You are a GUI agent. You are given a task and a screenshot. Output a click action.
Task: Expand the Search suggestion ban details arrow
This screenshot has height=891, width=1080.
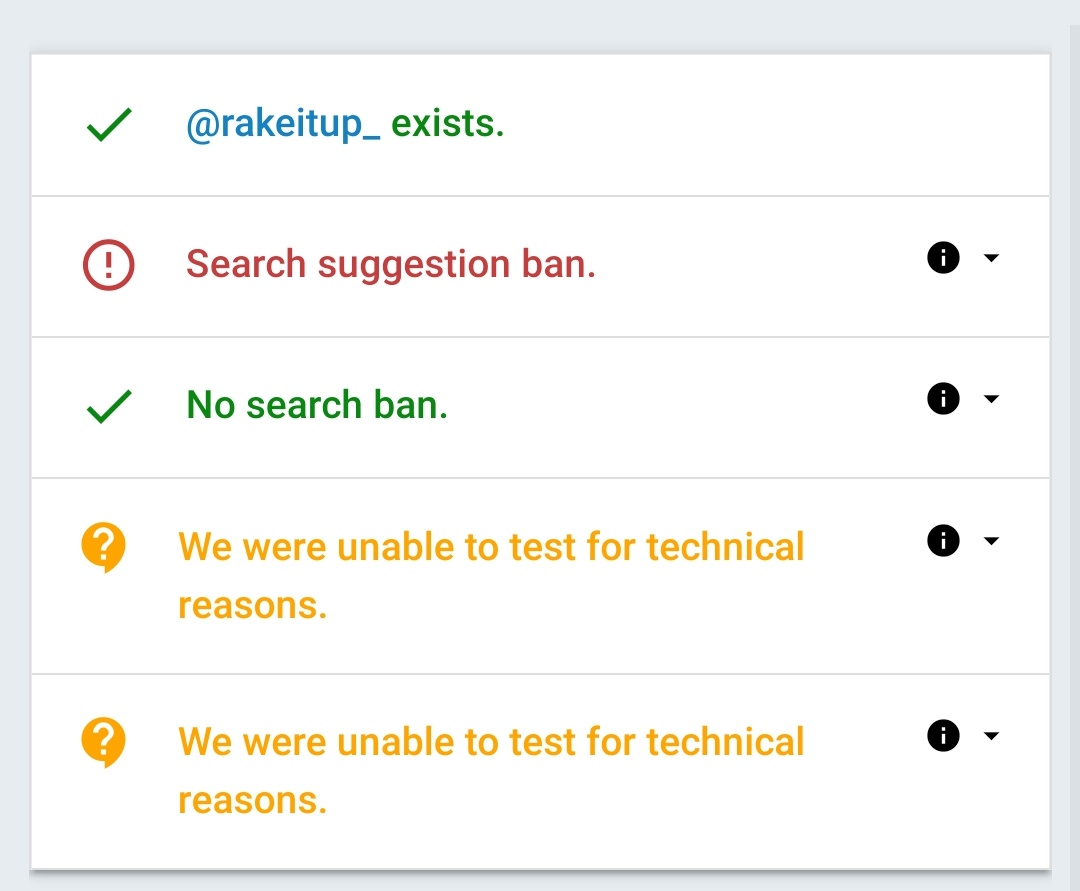coord(991,258)
